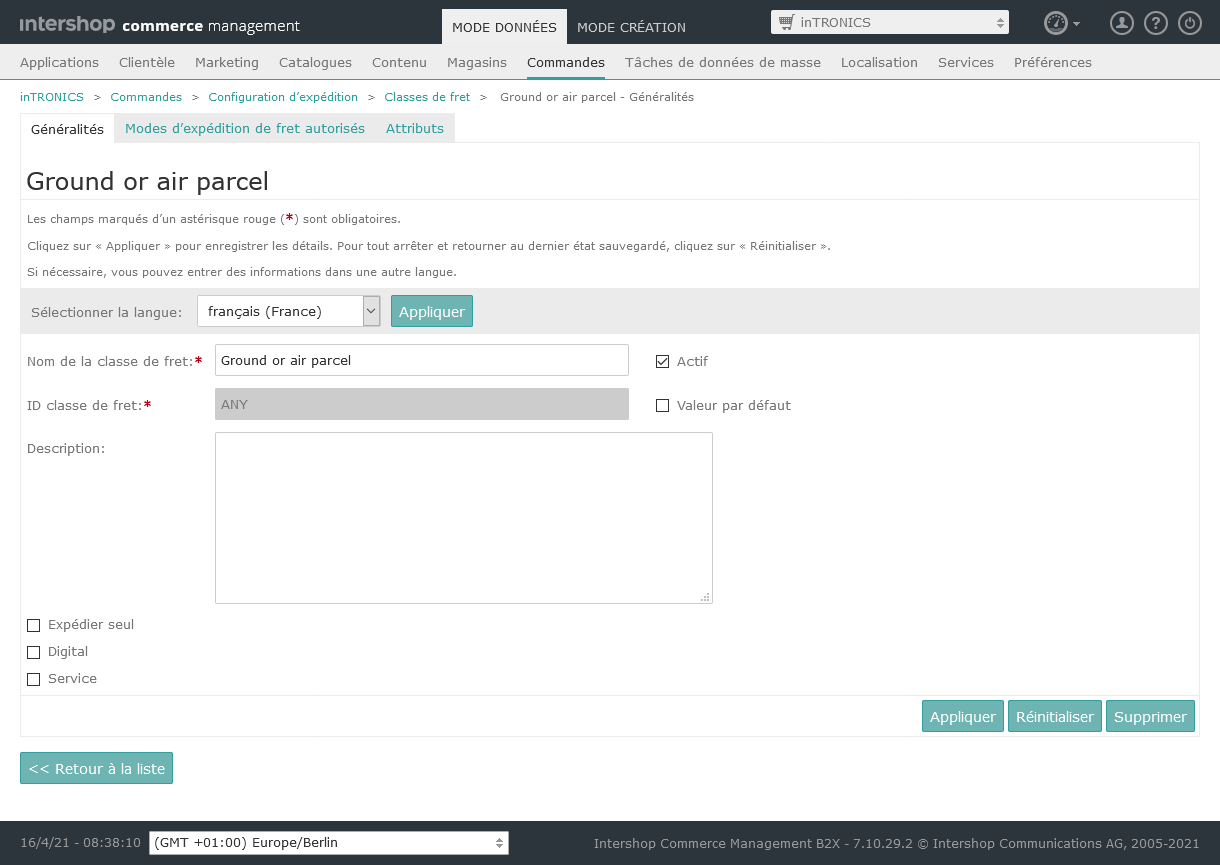The width and height of the screenshot is (1220, 865).
Task: Tick the Digital checkbox
Action: click(34, 652)
